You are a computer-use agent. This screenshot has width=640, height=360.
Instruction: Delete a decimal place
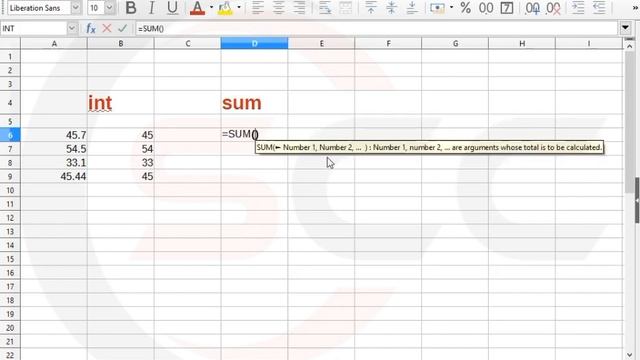tap(553, 8)
